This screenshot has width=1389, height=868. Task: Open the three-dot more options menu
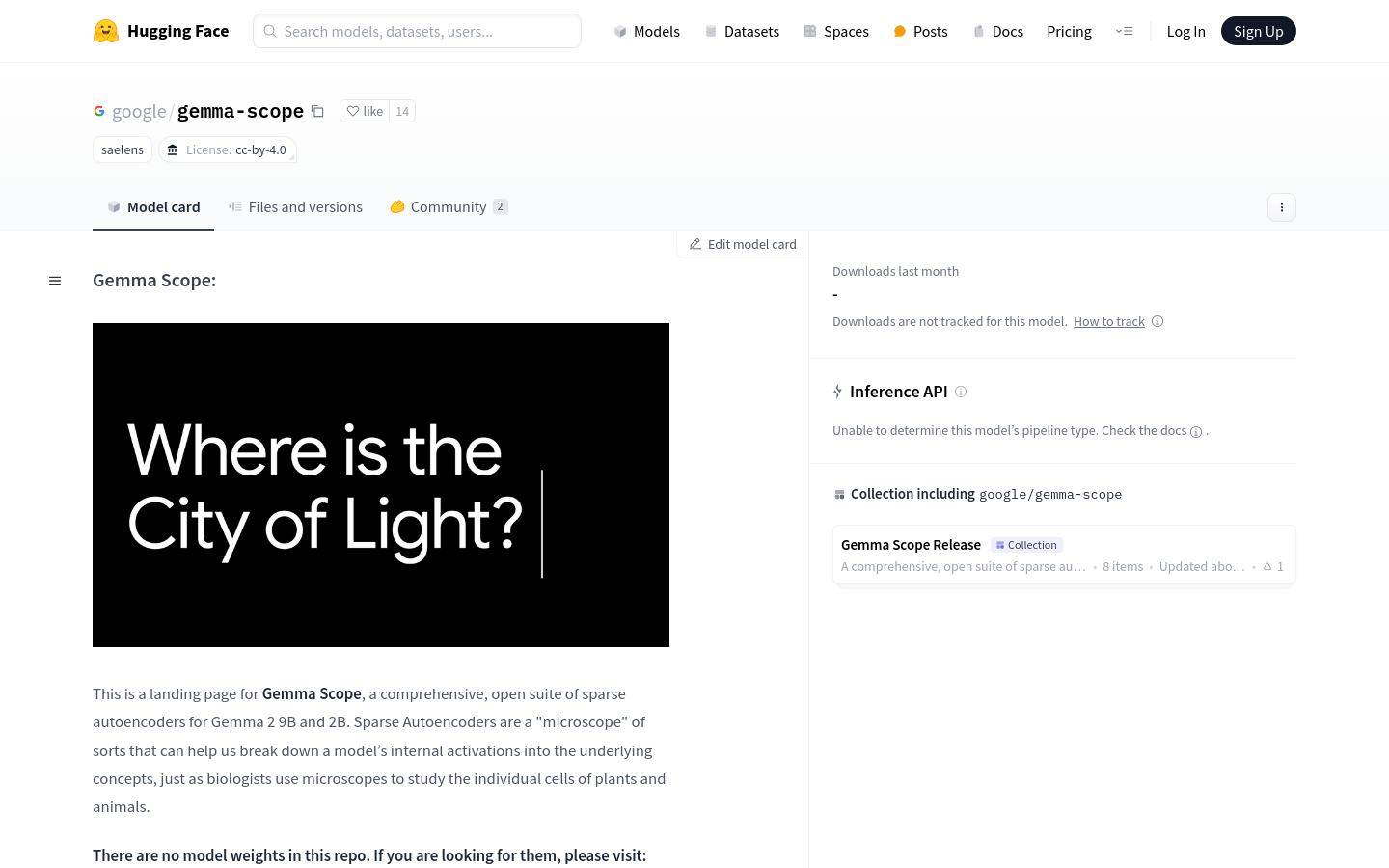(x=1281, y=207)
